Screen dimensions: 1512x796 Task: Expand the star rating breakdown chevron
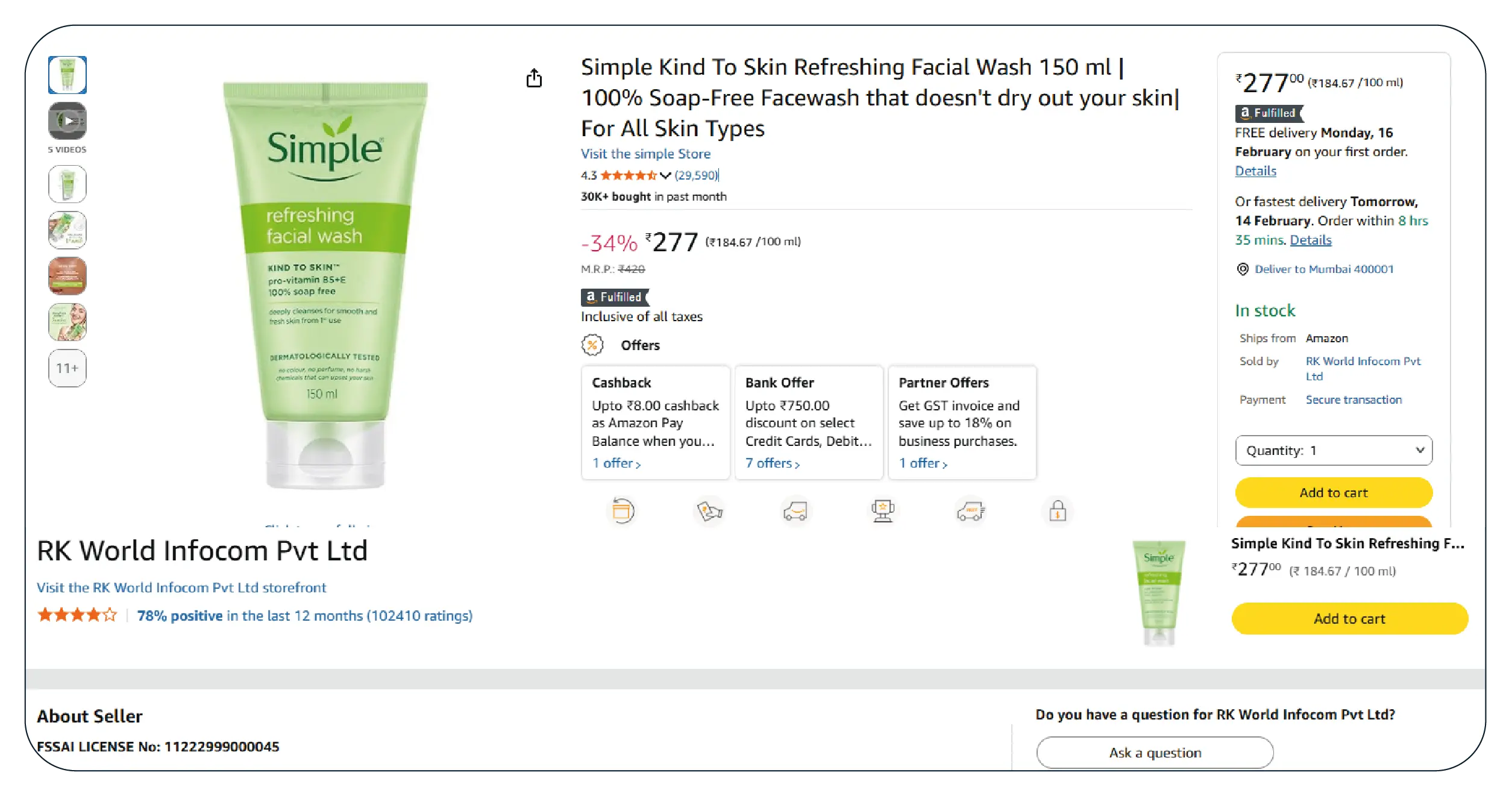[x=665, y=175]
